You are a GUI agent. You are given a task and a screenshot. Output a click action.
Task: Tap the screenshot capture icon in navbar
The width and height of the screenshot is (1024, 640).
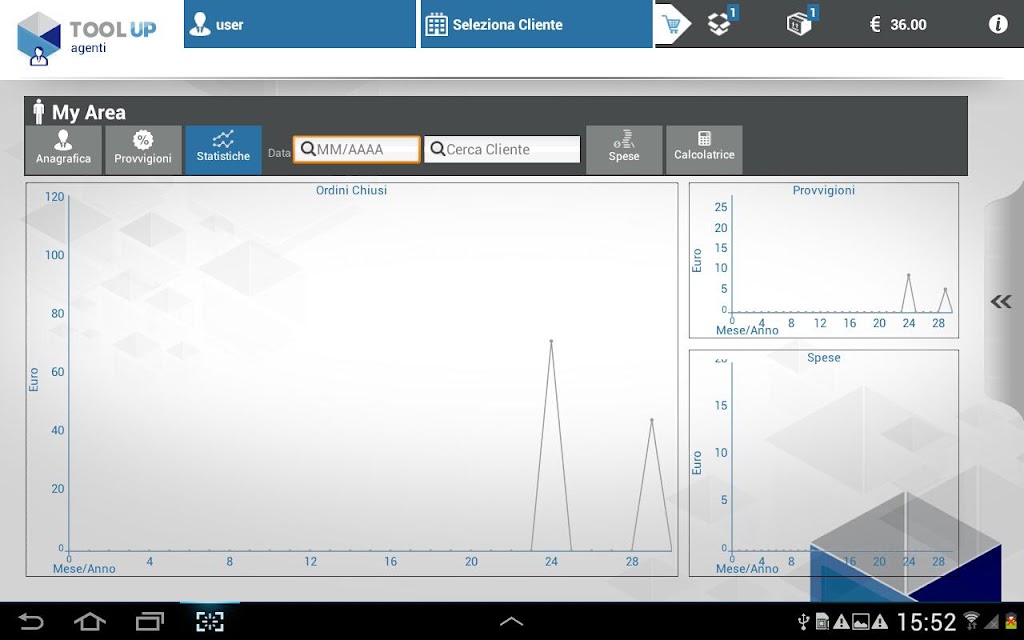coord(210,621)
